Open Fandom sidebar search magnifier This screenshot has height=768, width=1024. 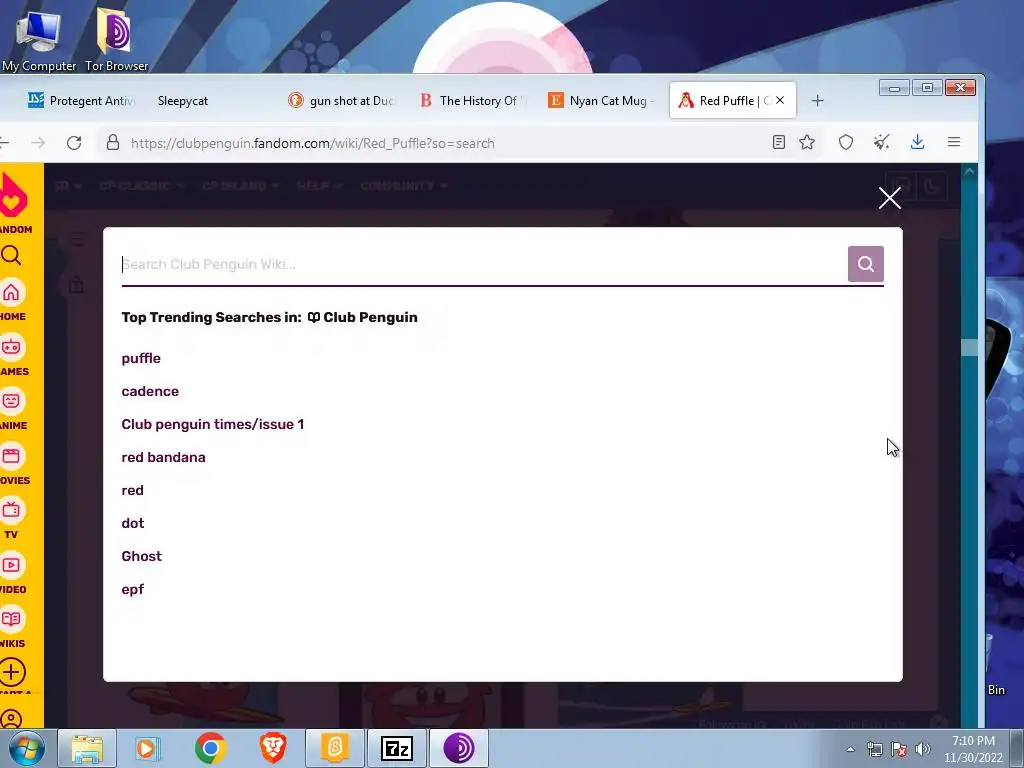[x=10, y=255]
